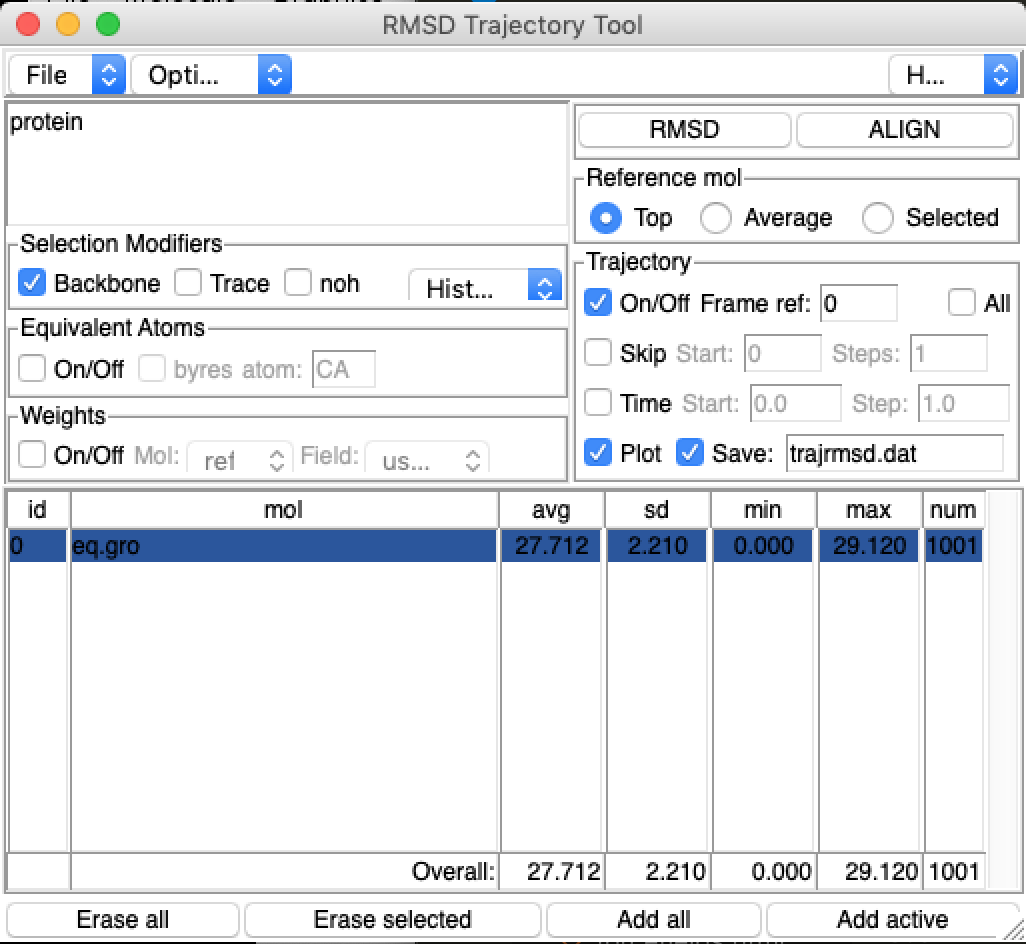
Task: Enable the Skip trajectory checkbox
Action: point(598,353)
